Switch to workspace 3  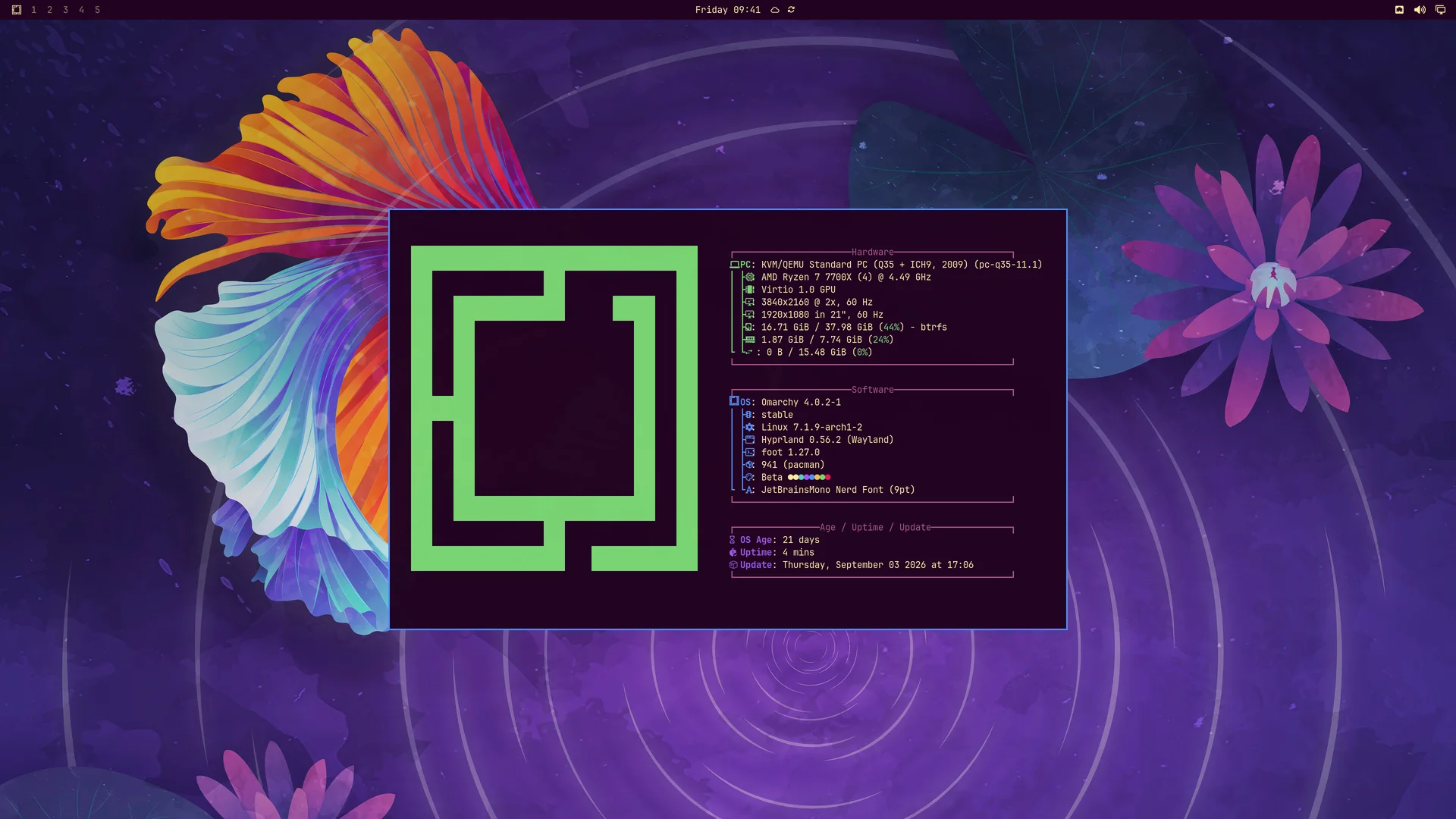(65, 10)
